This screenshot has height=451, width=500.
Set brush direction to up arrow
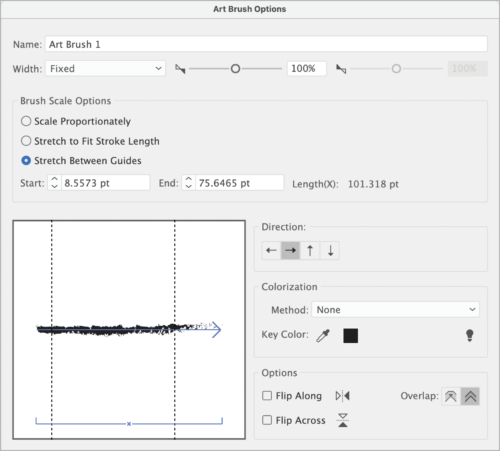(x=310, y=250)
